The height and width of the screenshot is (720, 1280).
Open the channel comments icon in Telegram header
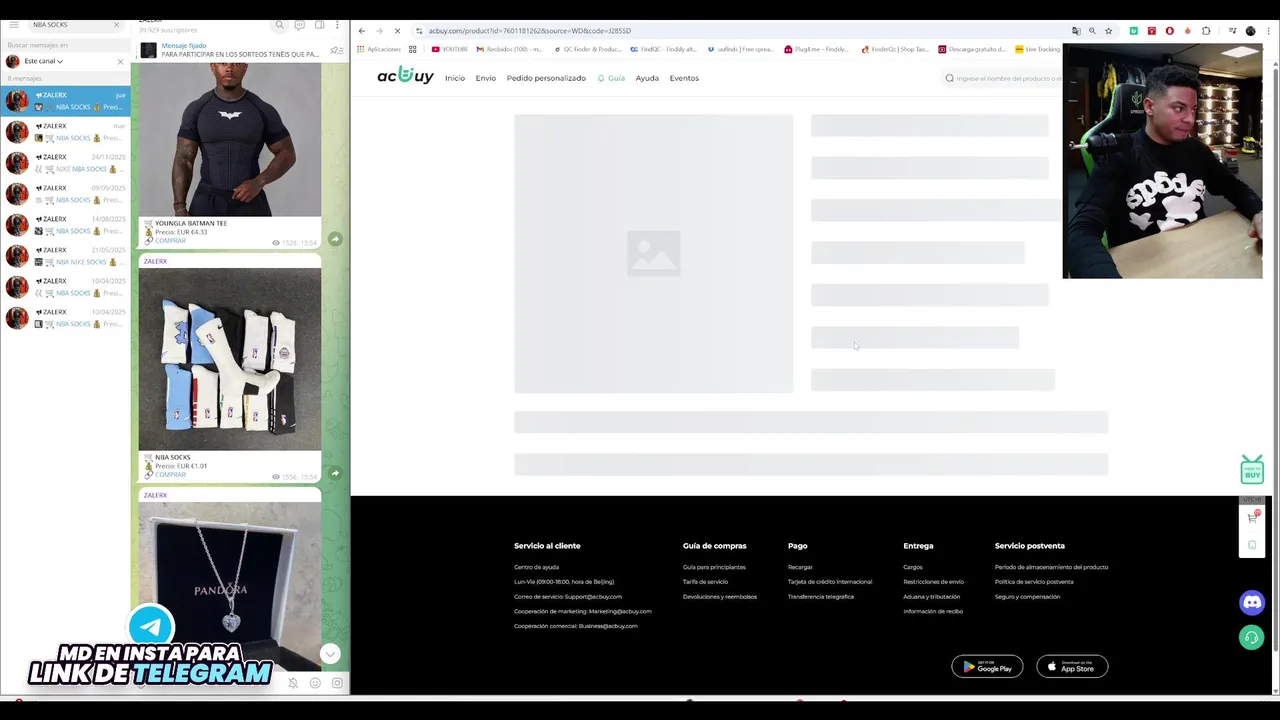coord(299,25)
